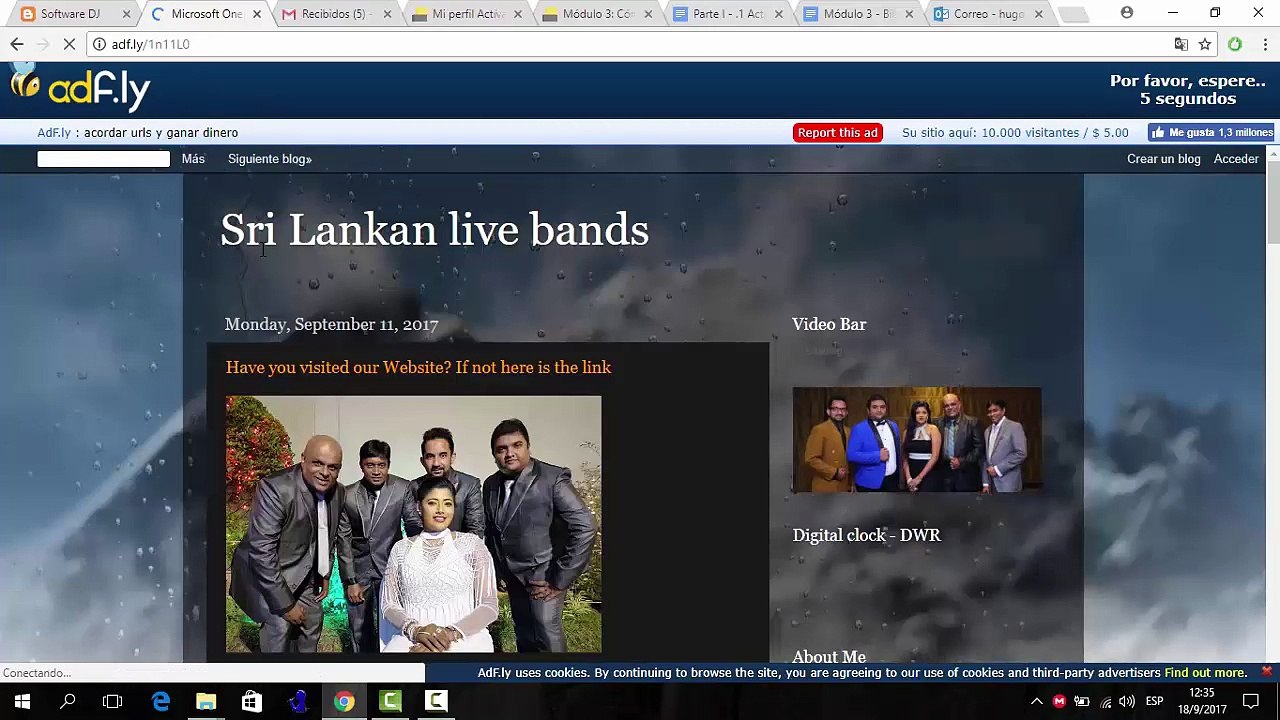This screenshot has height=720, width=1280.
Task: Open the Windows Action Center notifications
Action: point(1251,701)
